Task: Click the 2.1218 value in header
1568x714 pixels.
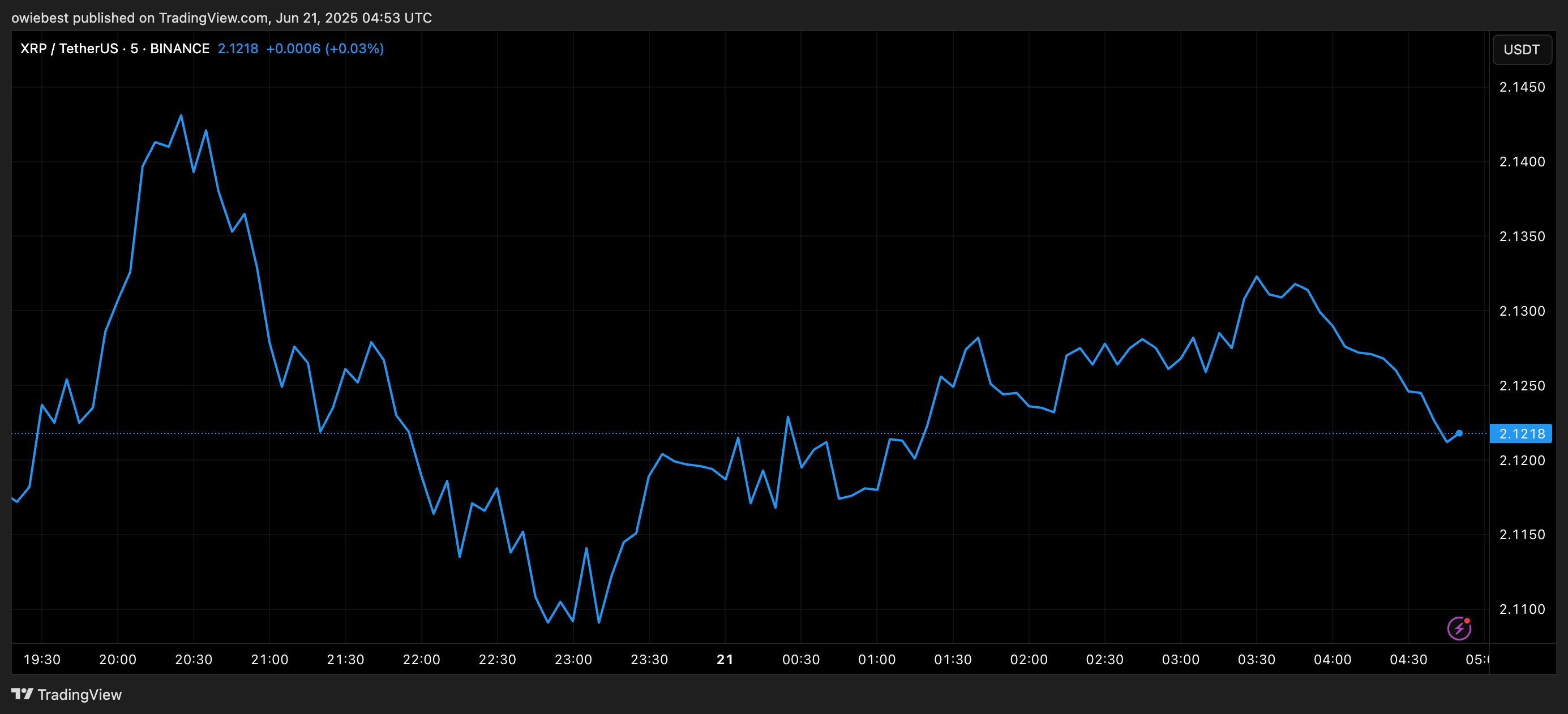Action: click(x=238, y=49)
